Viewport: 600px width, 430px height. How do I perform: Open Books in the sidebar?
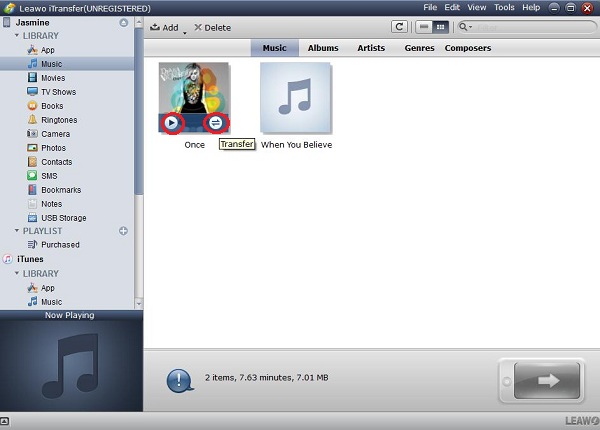click(45, 106)
